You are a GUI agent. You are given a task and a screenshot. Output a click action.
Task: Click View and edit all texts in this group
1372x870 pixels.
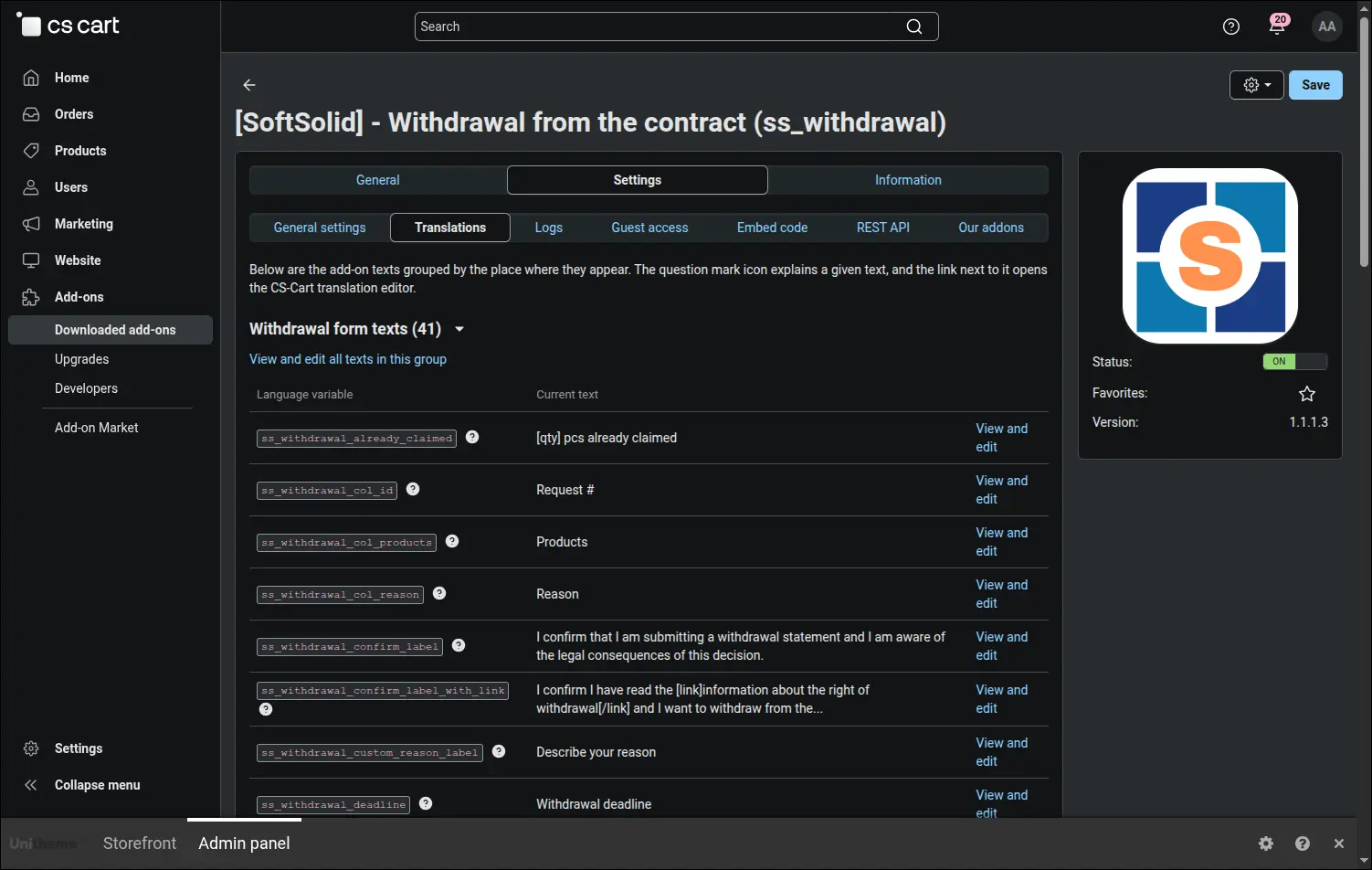click(348, 359)
